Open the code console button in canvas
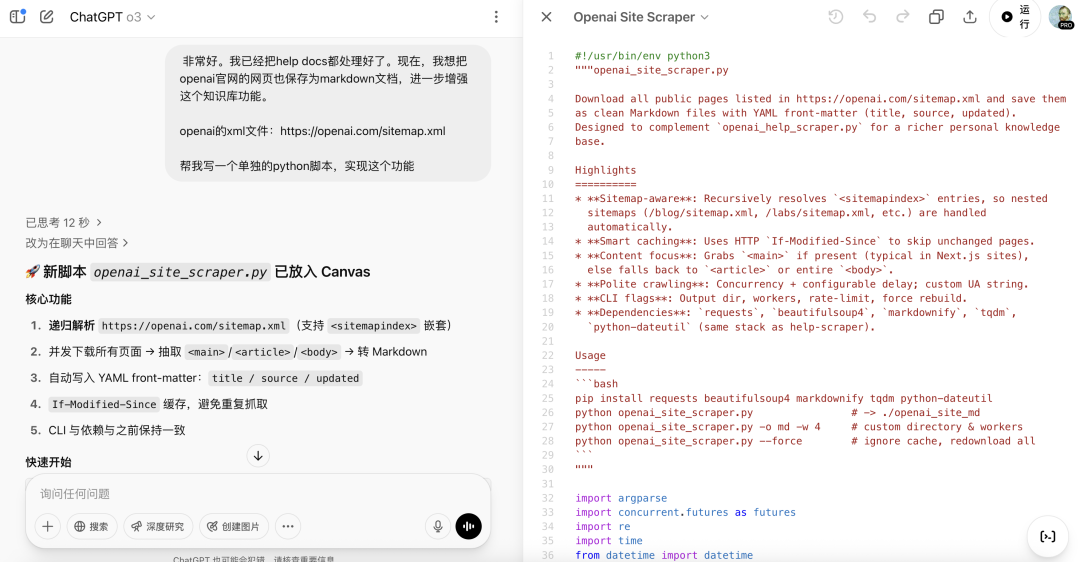1080x562 pixels. coord(1048,537)
